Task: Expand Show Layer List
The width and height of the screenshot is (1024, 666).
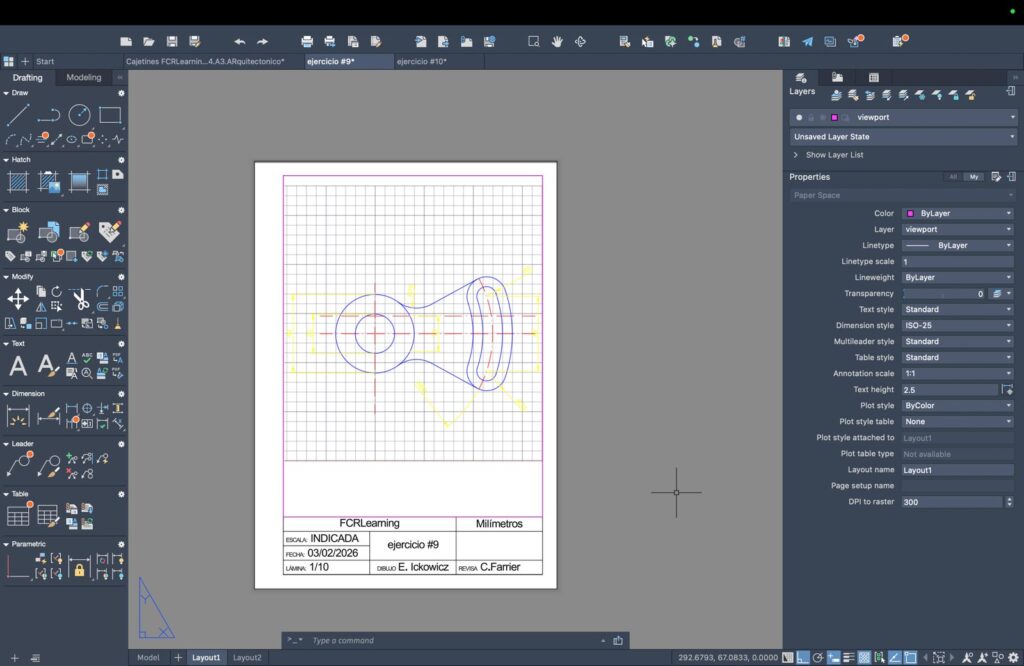Action: click(834, 155)
